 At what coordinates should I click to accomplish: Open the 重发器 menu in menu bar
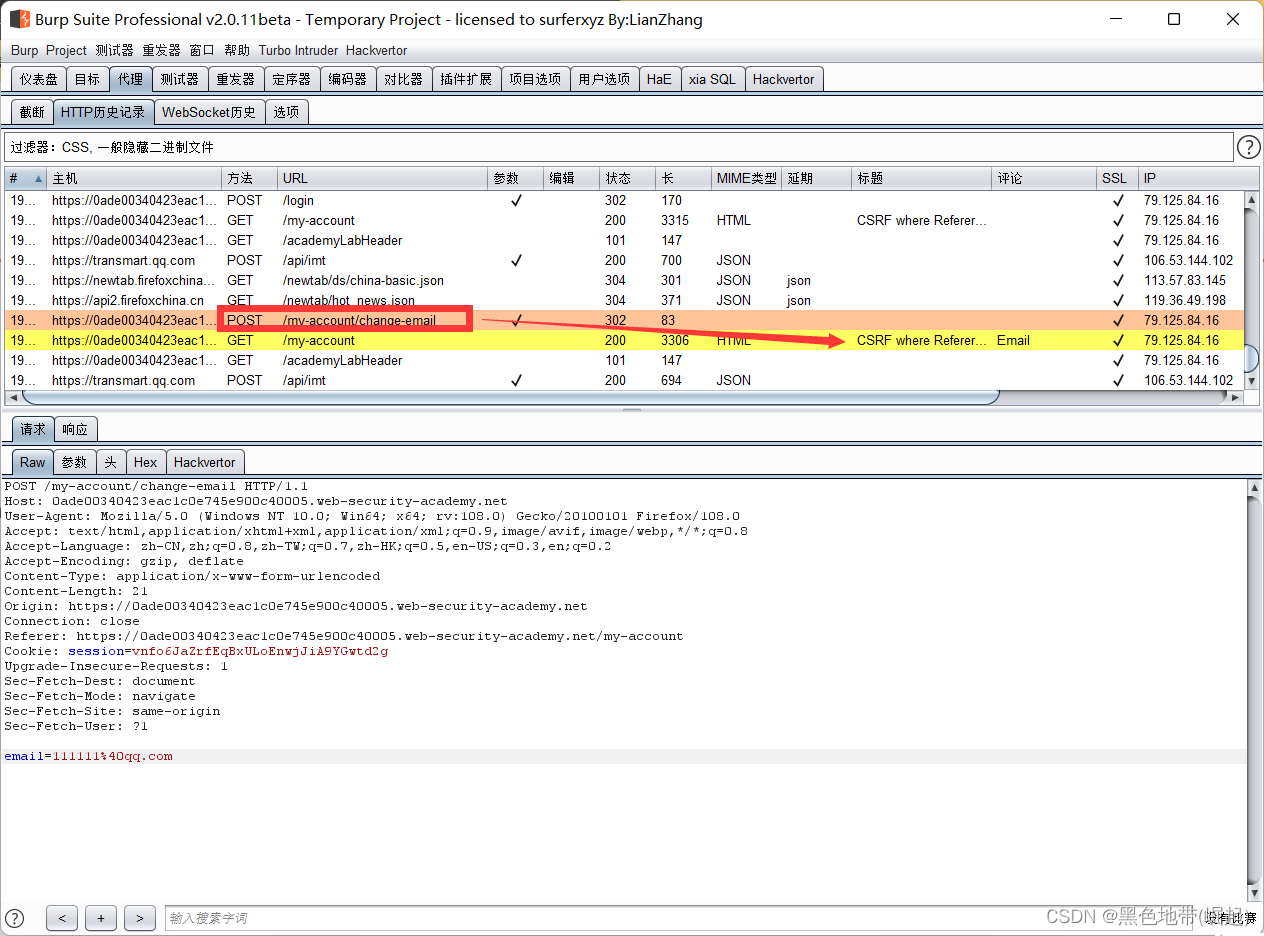(x=161, y=50)
